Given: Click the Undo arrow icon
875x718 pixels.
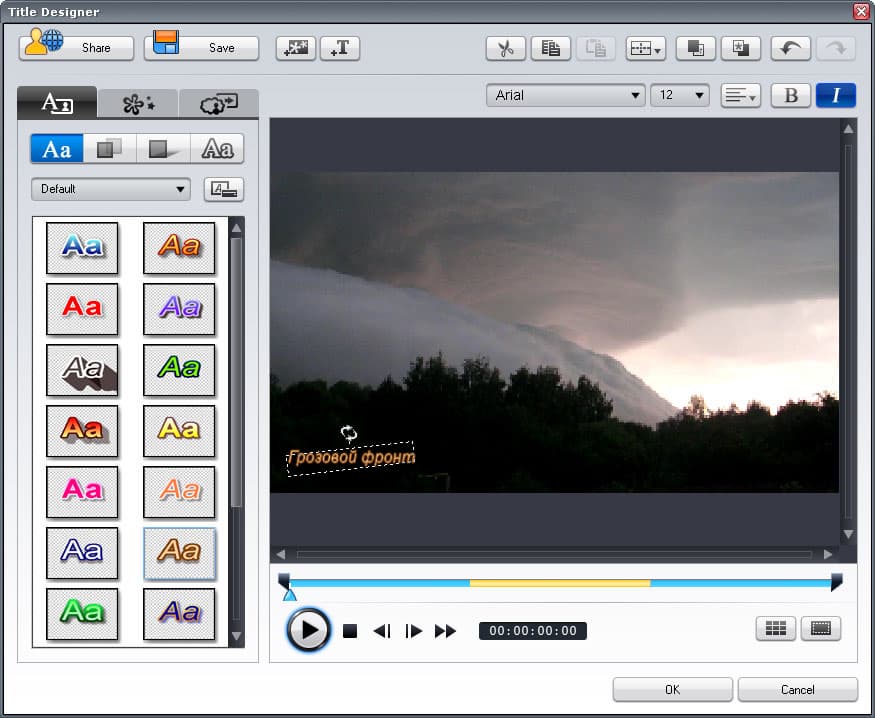Looking at the screenshot, I should click(790, 49).
